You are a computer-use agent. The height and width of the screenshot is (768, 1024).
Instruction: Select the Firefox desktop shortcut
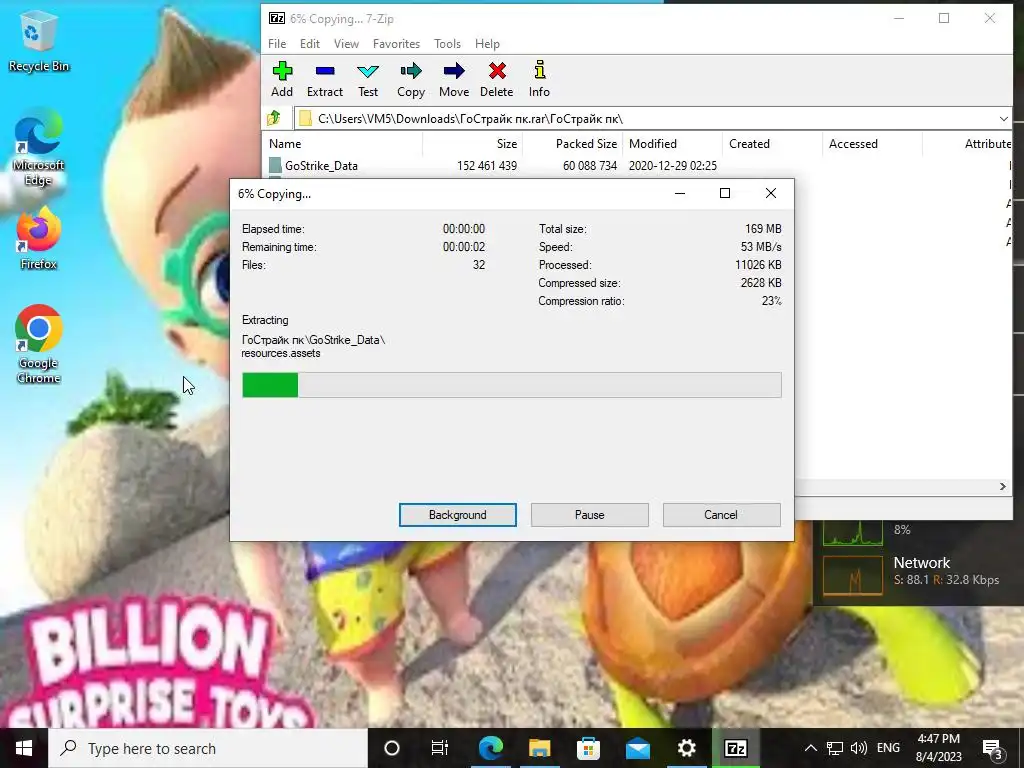coord(39,238)
